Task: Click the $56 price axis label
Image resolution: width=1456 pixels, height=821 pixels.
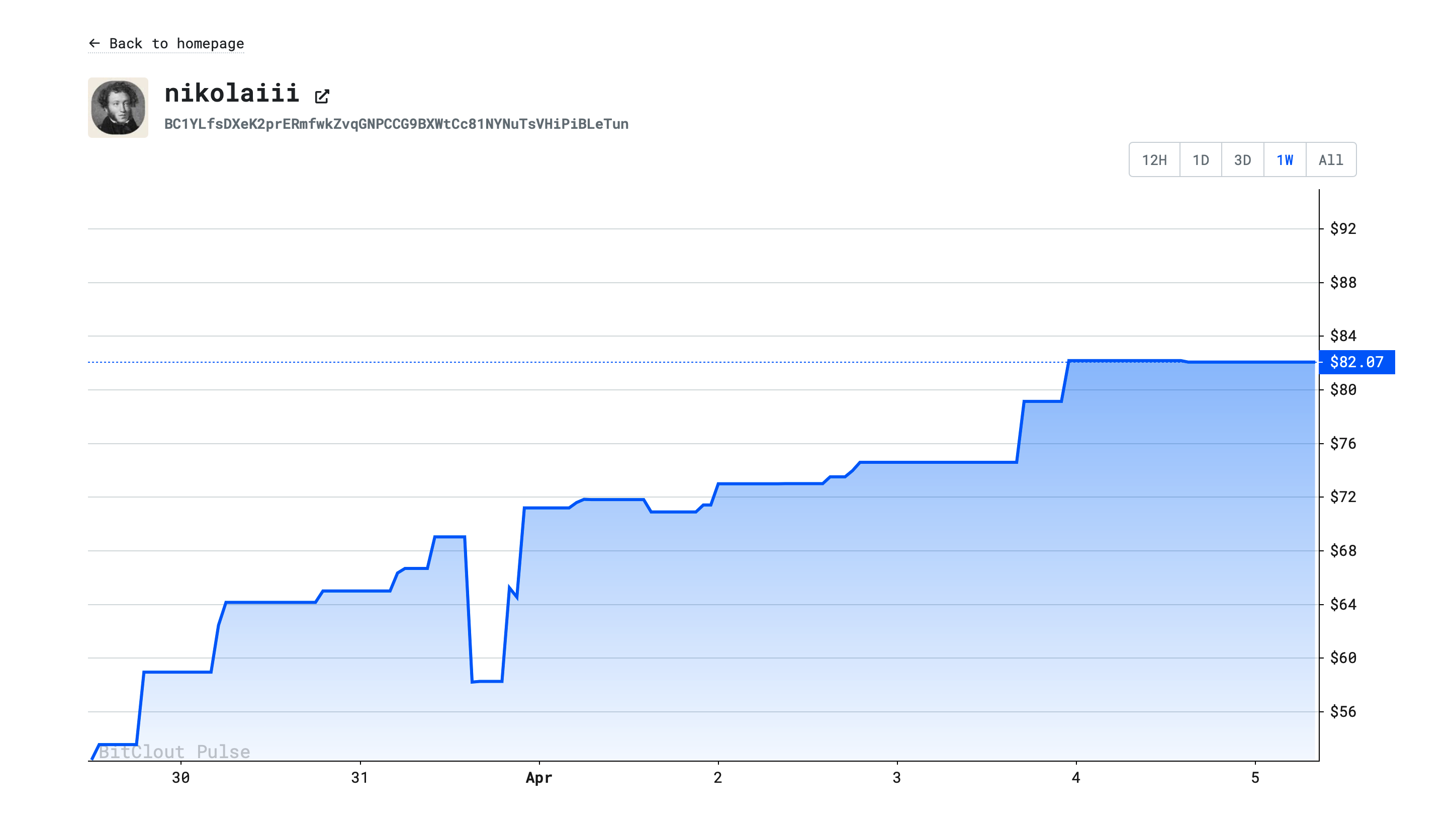Action: coord(1343,711)
